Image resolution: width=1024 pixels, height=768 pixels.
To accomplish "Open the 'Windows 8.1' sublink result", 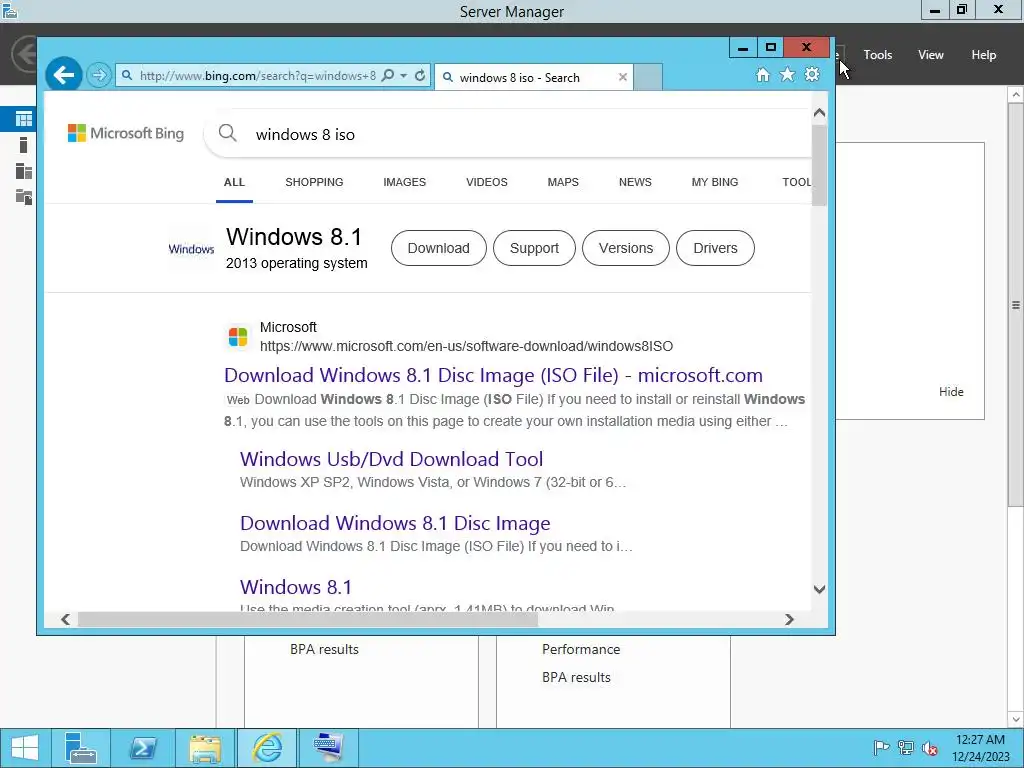I will point(296,587).
